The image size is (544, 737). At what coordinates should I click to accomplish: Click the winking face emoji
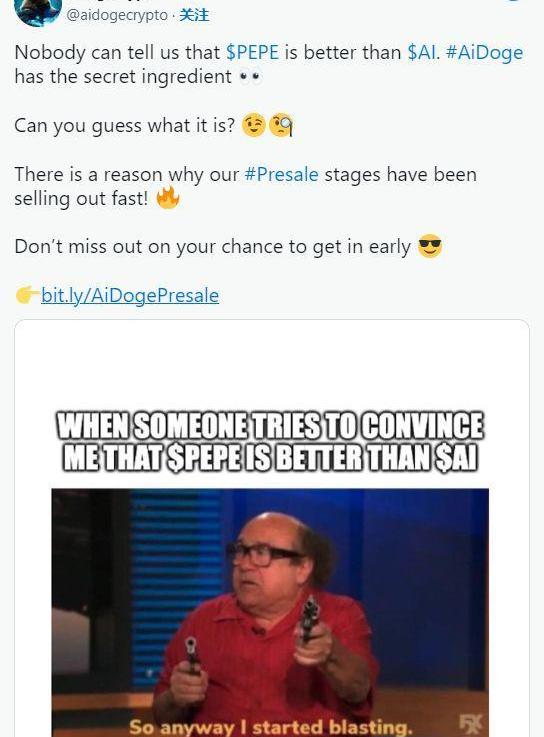[x=254, y=125]
